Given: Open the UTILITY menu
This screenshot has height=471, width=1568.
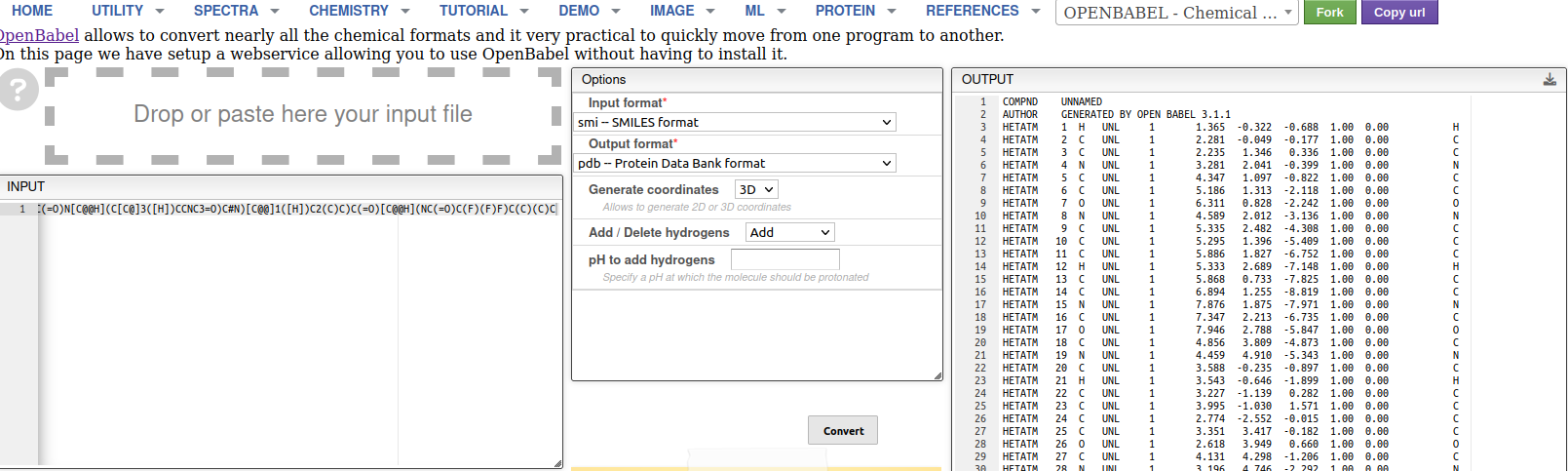Looking at the screenshot, I should pyautogui.click(x=127, y=11).
